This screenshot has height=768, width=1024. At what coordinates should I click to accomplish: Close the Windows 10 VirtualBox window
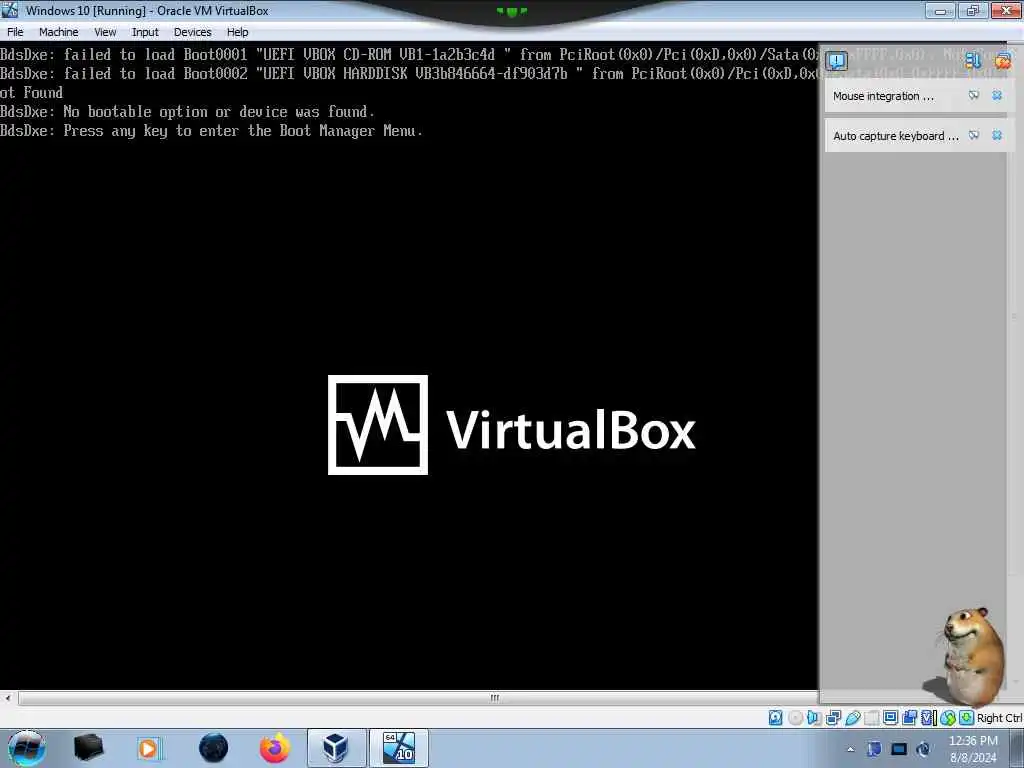[x=1006, y=10]
